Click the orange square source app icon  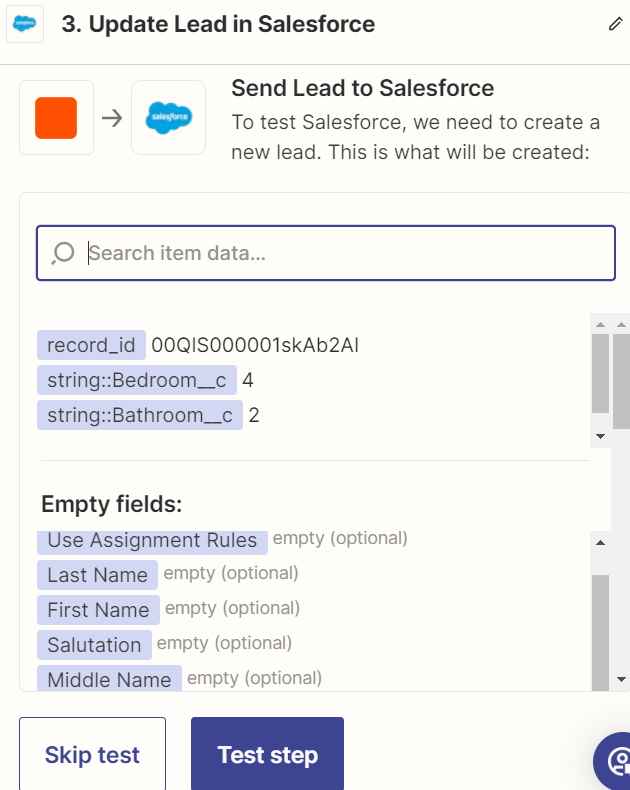click(x=56, y=118)
